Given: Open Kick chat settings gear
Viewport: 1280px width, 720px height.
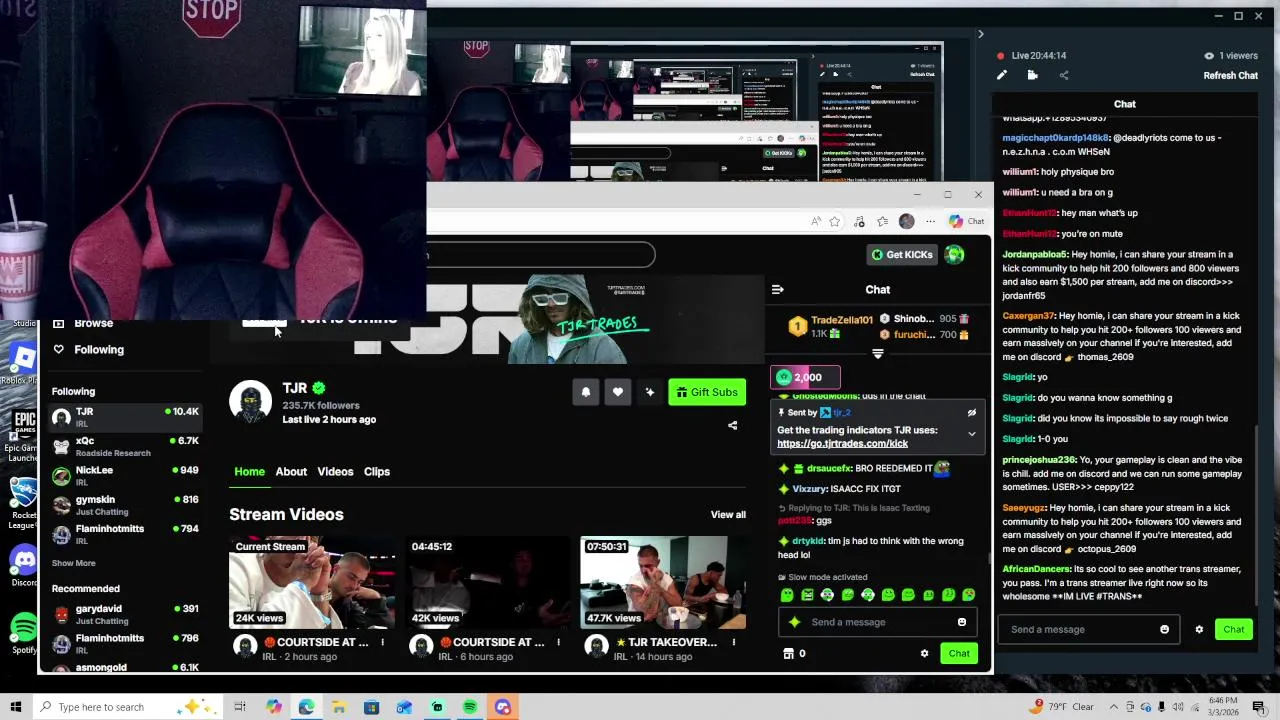Looking at the screenshot, I should pos(924,654).
